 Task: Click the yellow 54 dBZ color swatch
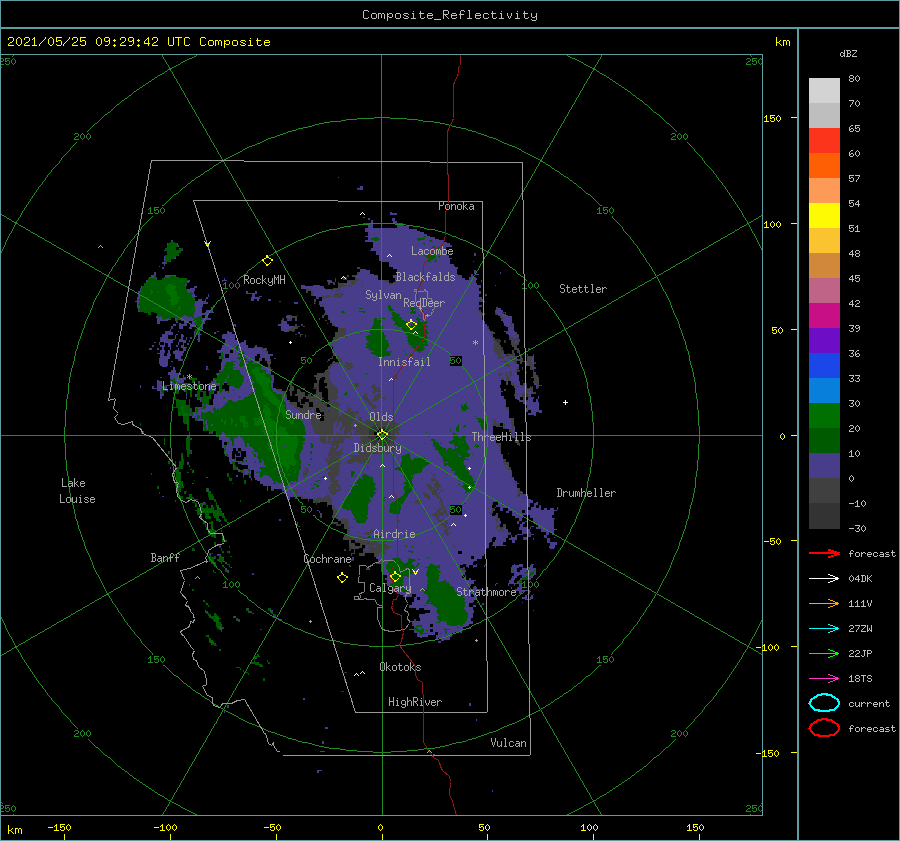tap(824, 216)
